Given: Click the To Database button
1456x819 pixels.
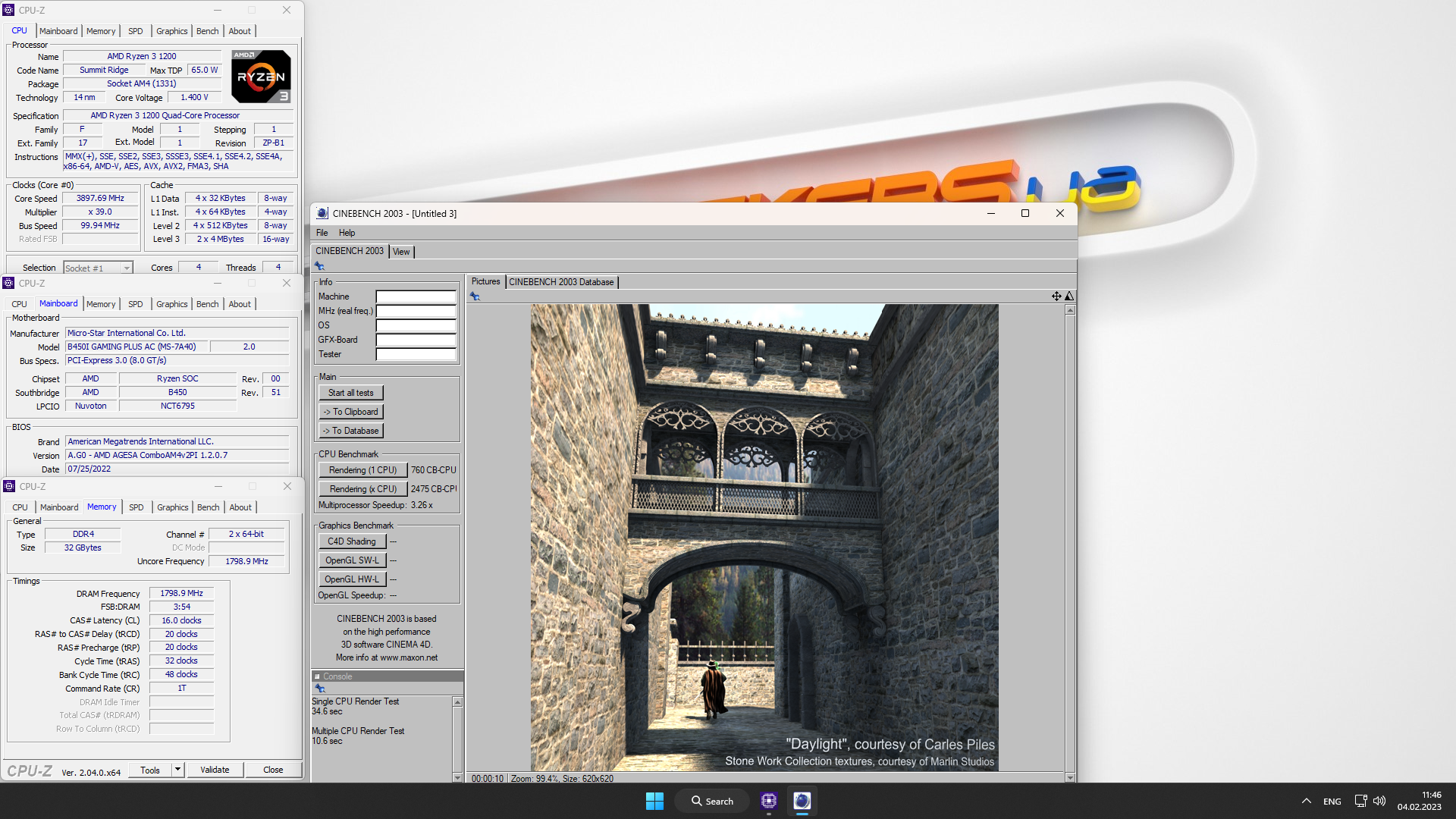Looking at the screenshot, I should [x=350, y=431].
